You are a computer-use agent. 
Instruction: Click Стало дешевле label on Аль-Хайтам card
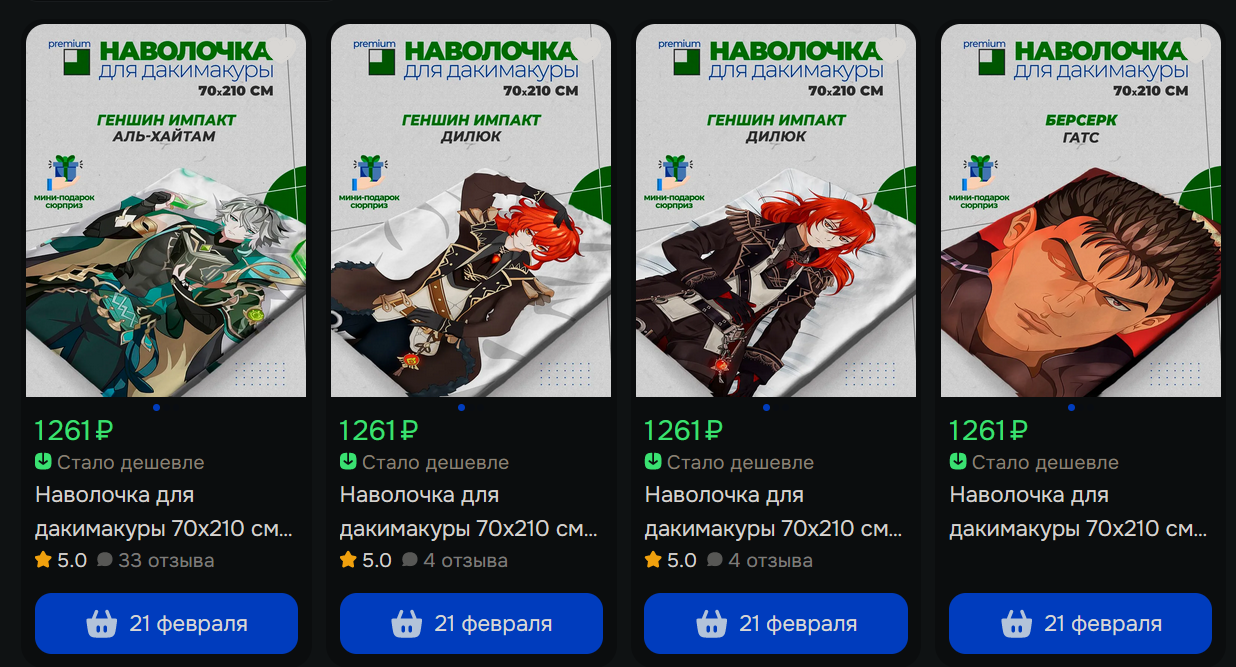(x=131, y=462)
